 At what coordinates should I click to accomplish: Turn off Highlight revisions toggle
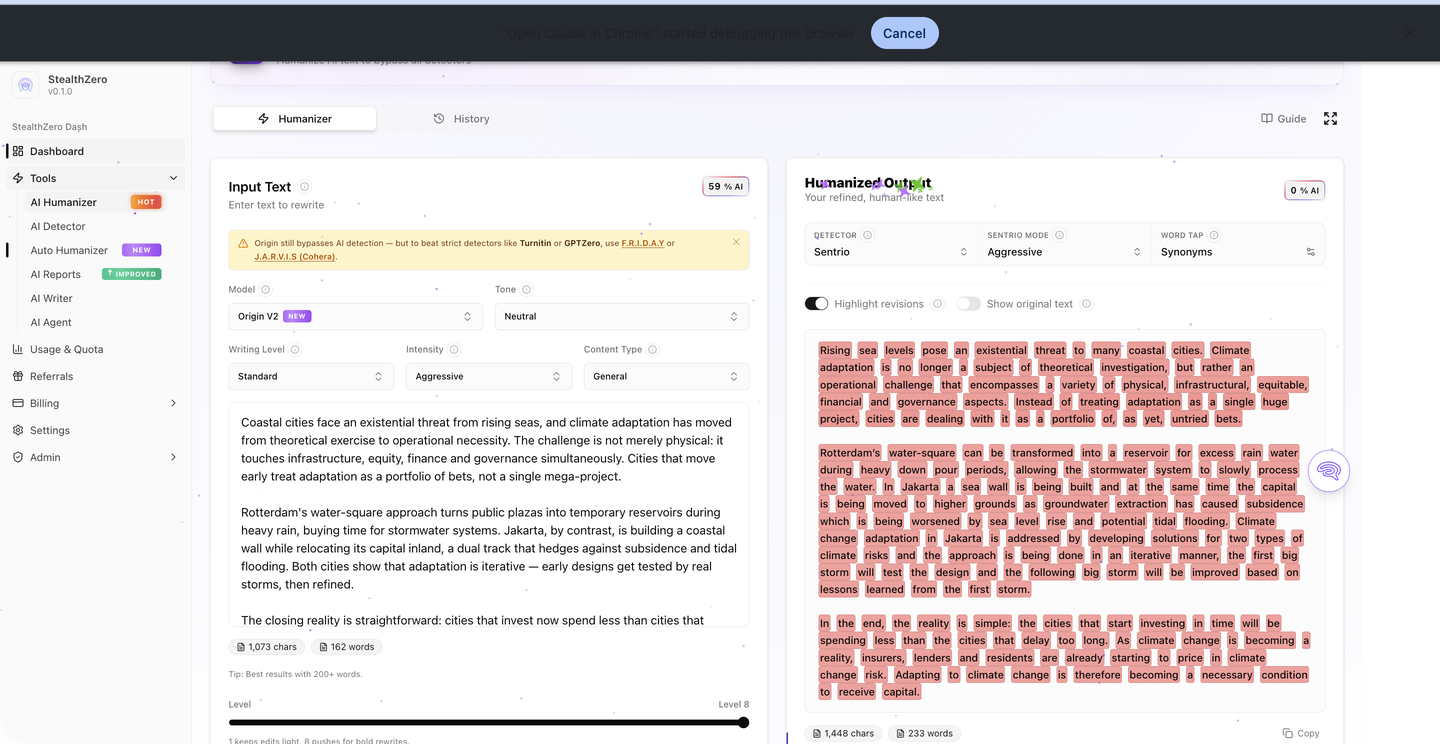[817, 304]
